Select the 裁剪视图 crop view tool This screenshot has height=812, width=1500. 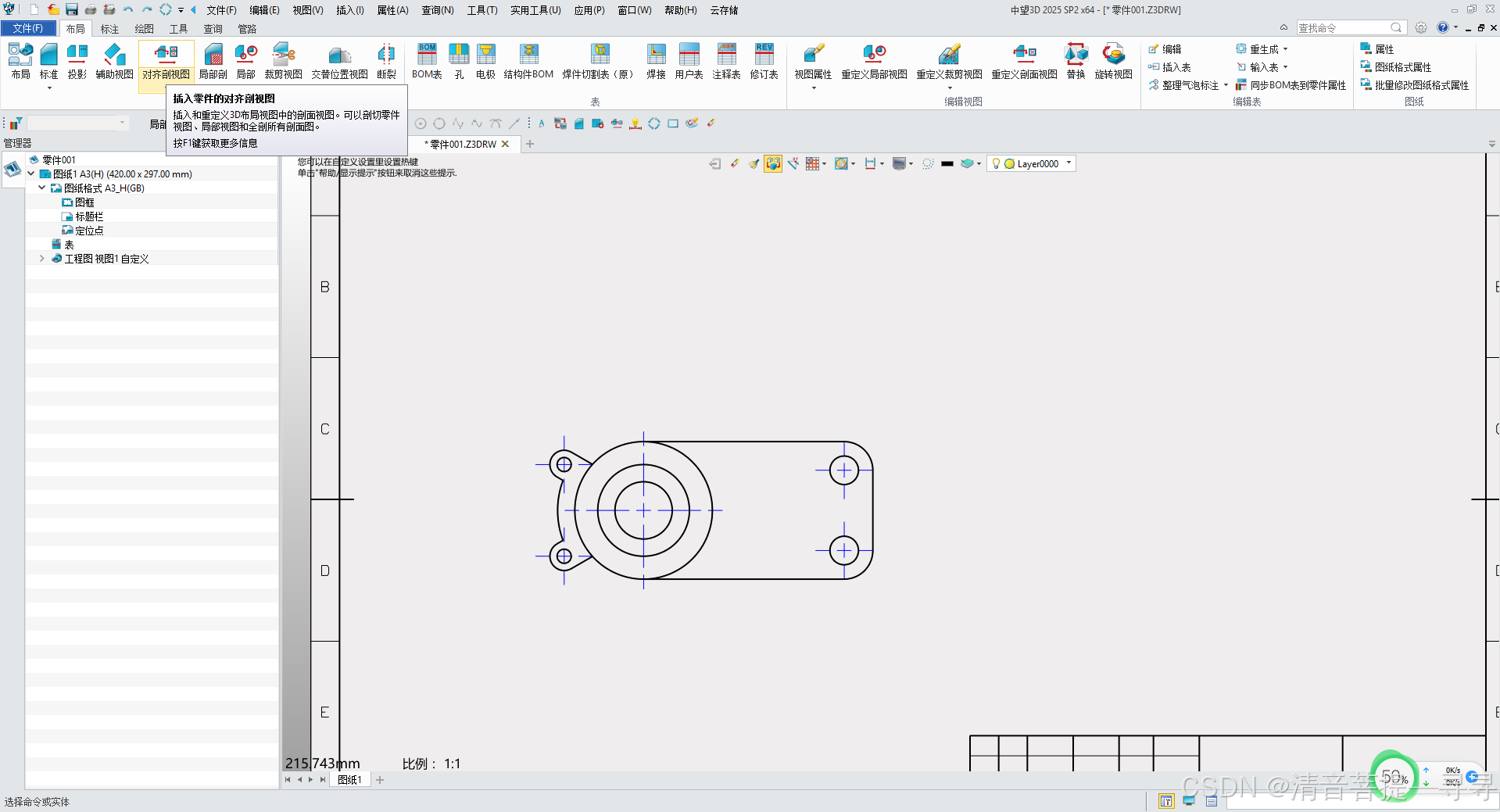click(283, 62)
